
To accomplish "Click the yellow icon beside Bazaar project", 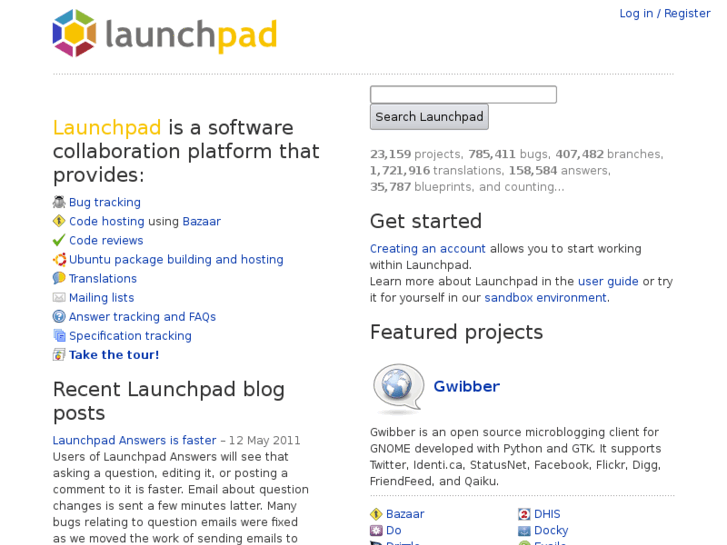I will (376, 514).
